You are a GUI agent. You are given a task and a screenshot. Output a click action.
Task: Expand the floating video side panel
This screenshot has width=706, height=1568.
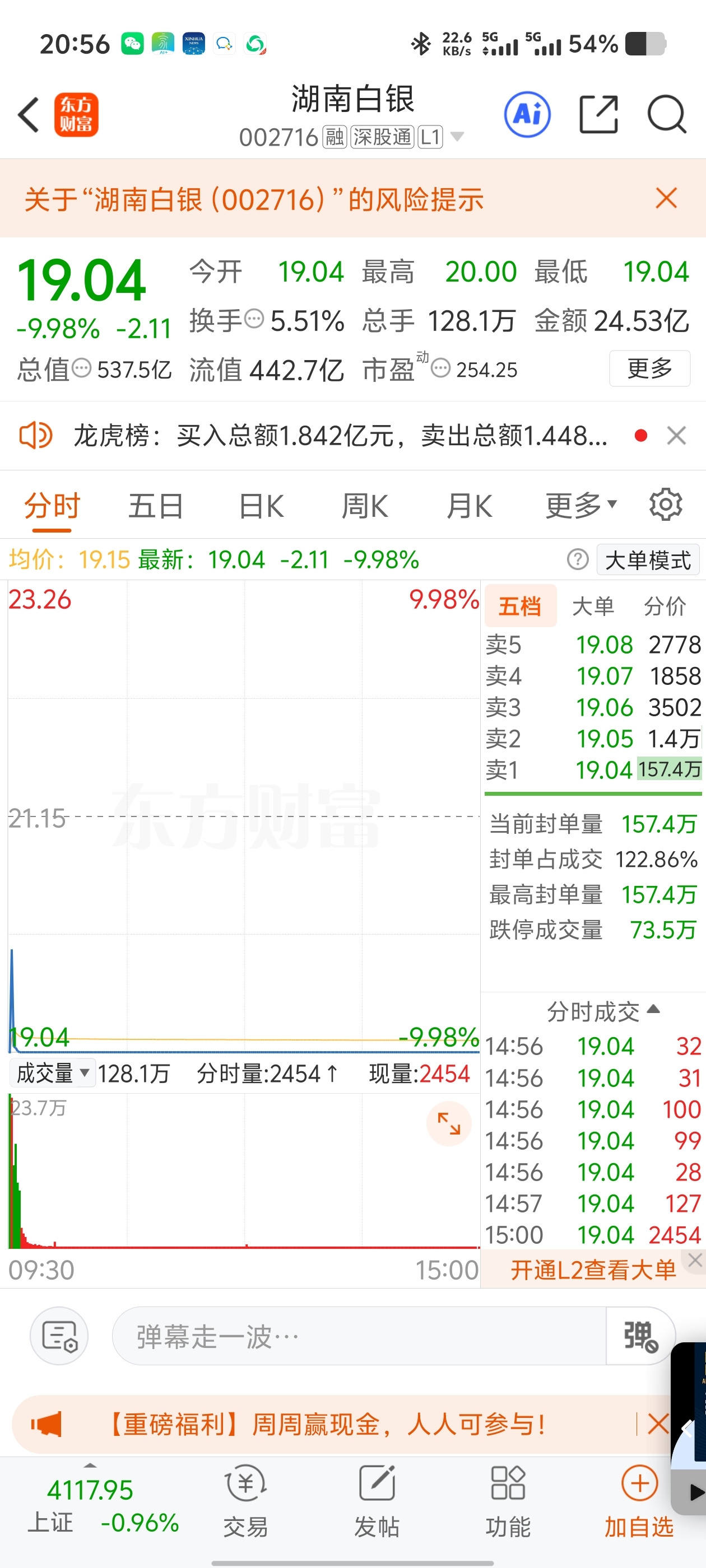click(x=686, y=1427)
